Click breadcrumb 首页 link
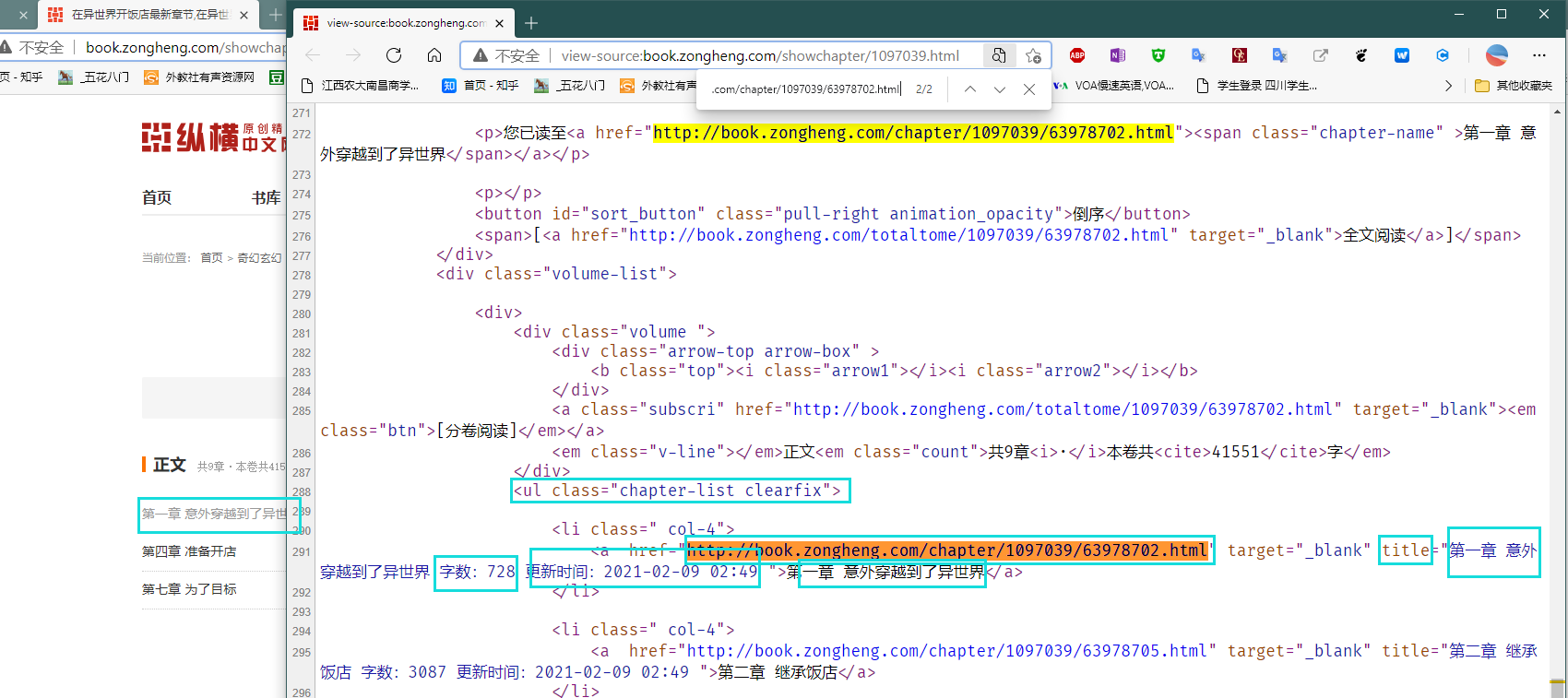 [211, 257]
